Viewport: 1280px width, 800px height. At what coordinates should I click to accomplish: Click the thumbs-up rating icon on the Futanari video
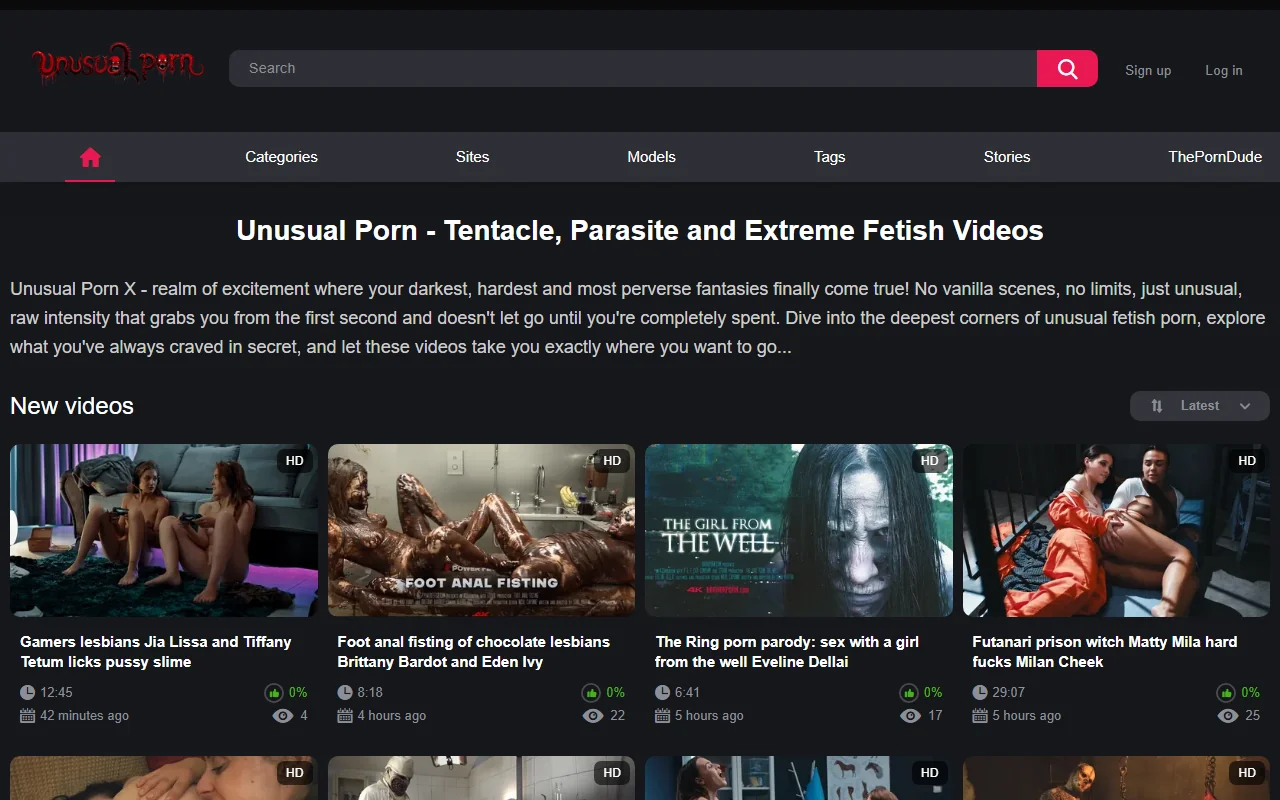tap(1226, 692)
